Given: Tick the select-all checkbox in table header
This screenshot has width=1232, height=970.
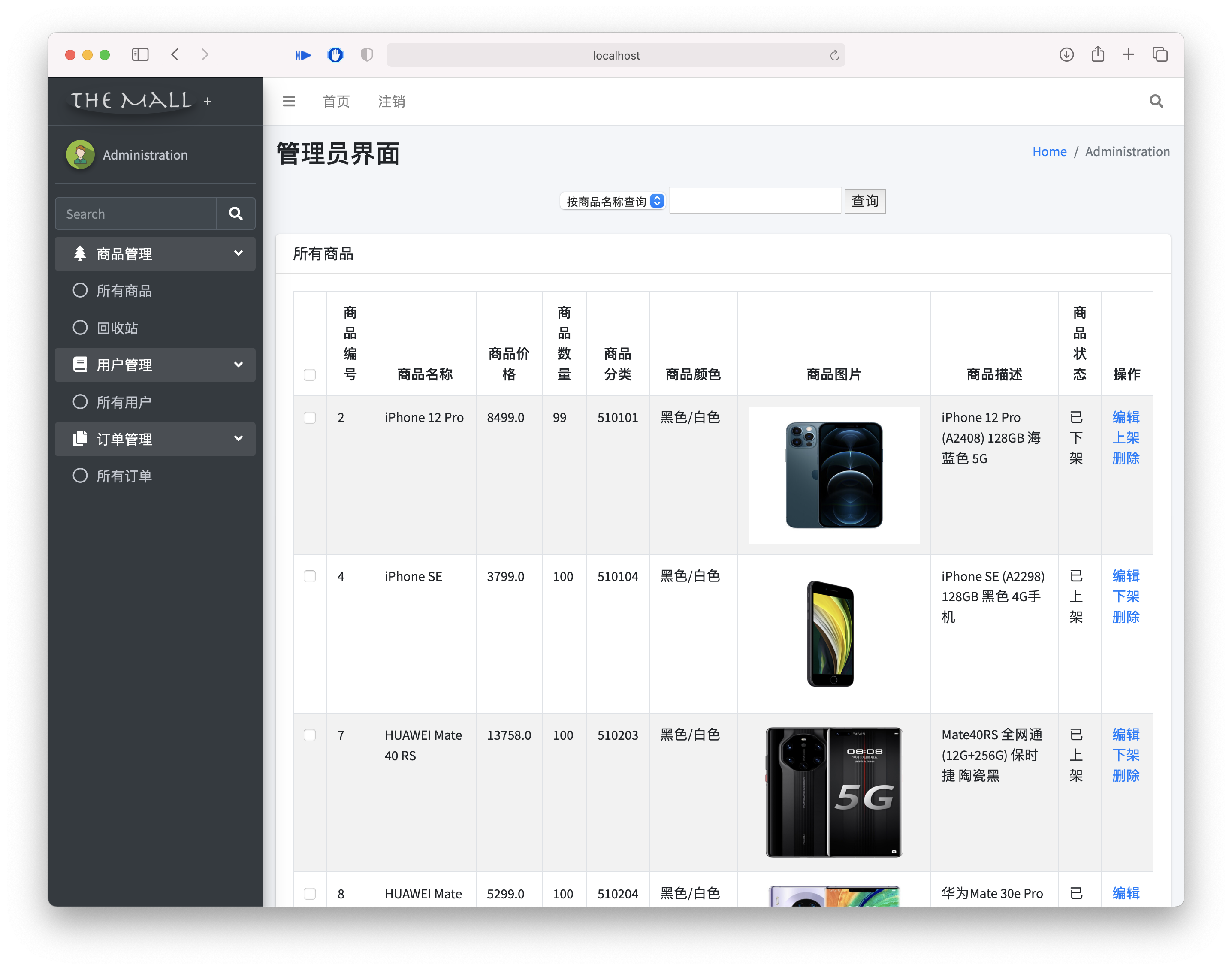Looking at the screenshot, I should pyautogui.click(x=310, y=374).
